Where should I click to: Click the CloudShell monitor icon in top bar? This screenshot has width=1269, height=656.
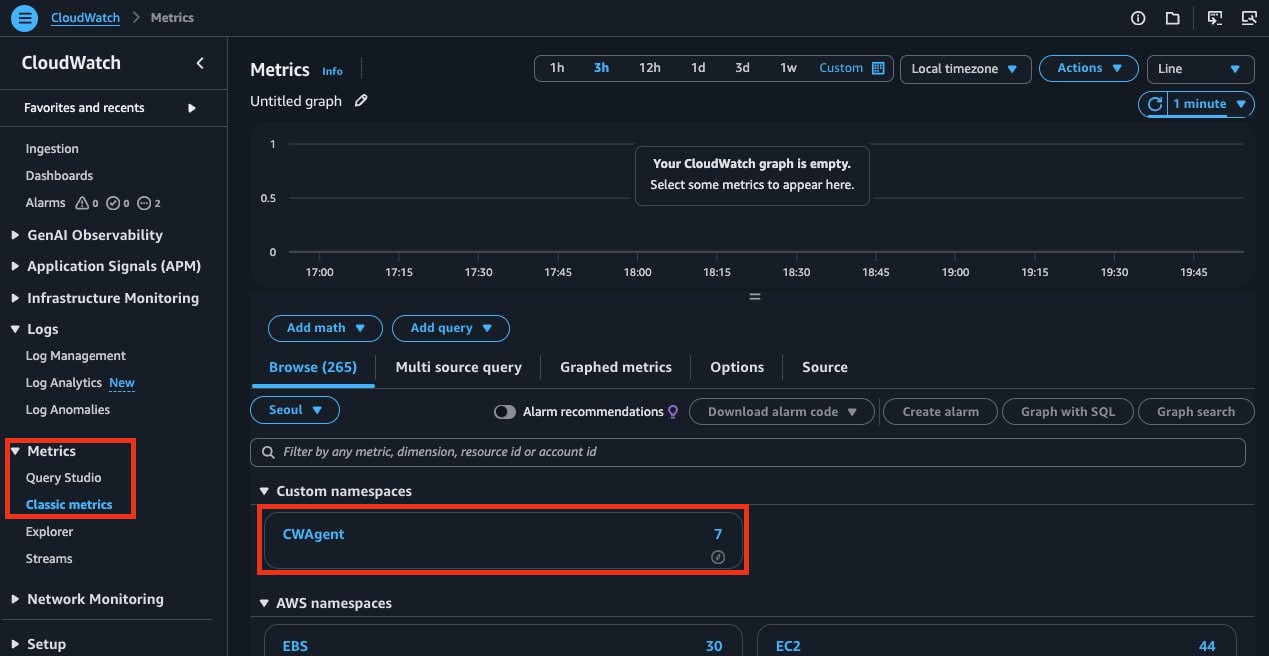click(1215, 18)
